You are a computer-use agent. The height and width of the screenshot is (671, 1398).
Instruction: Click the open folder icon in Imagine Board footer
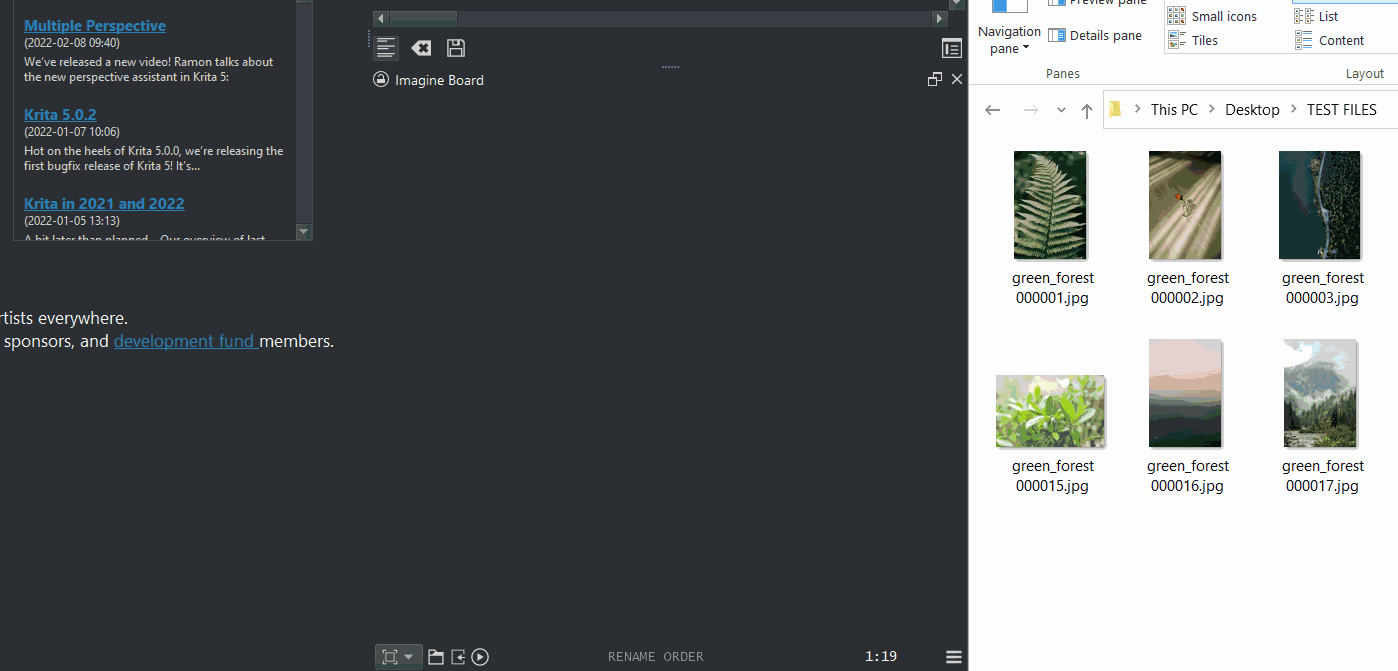436,657
